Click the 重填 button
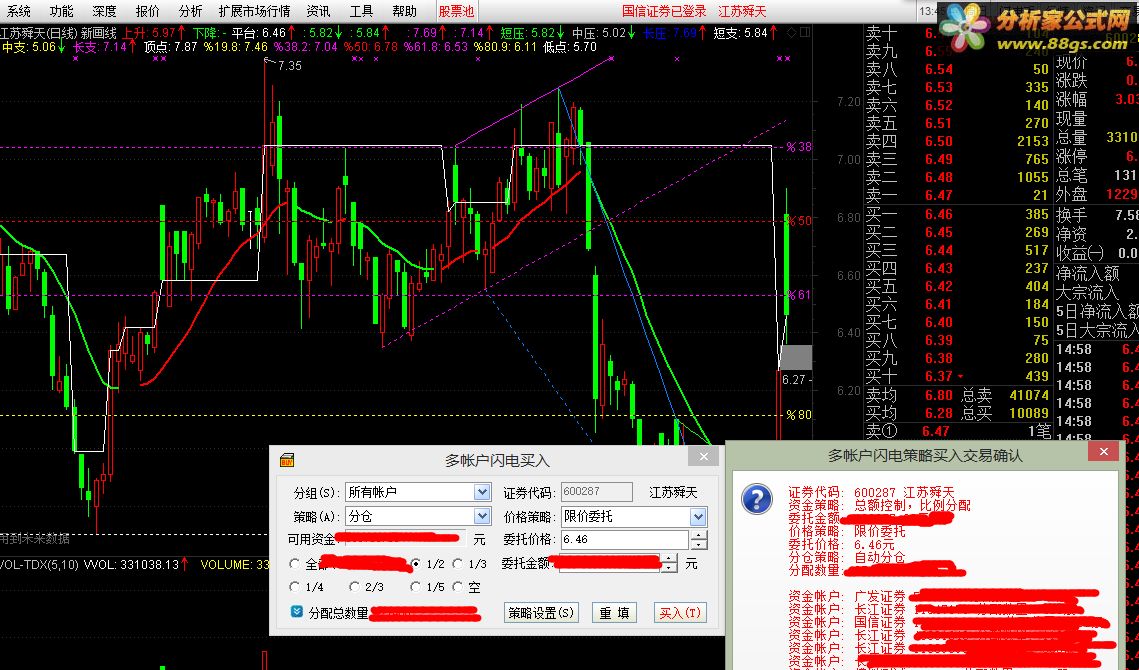1139x670 pixels. [614, 613]
